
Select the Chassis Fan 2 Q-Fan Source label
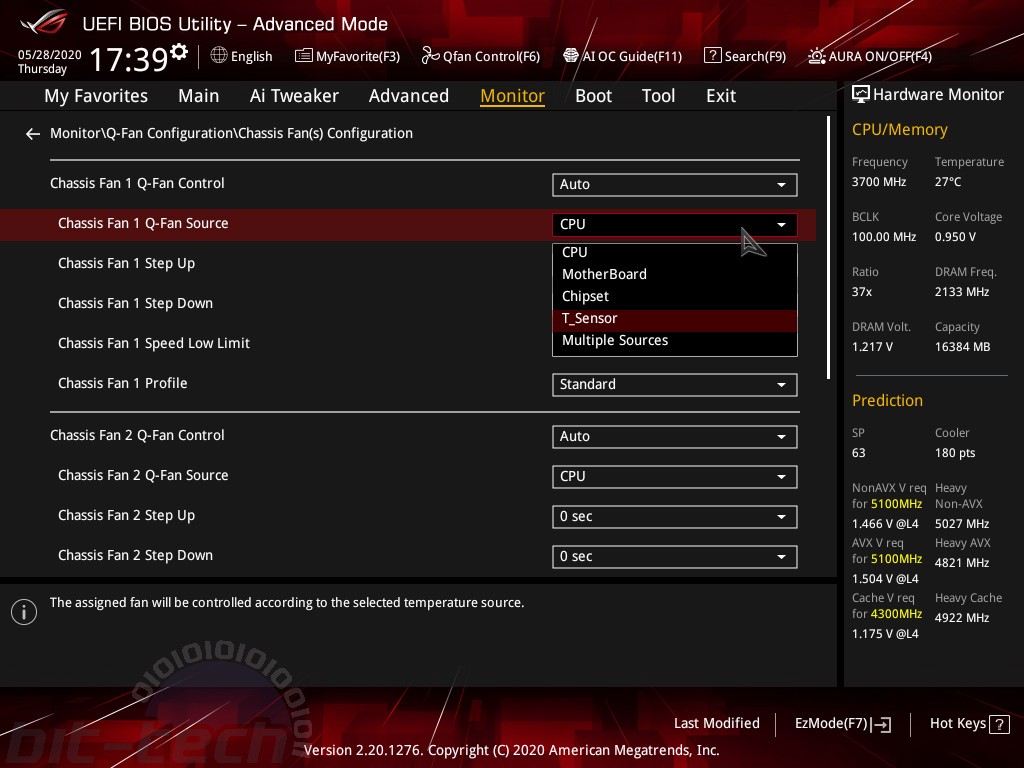[x=143, y=475]
